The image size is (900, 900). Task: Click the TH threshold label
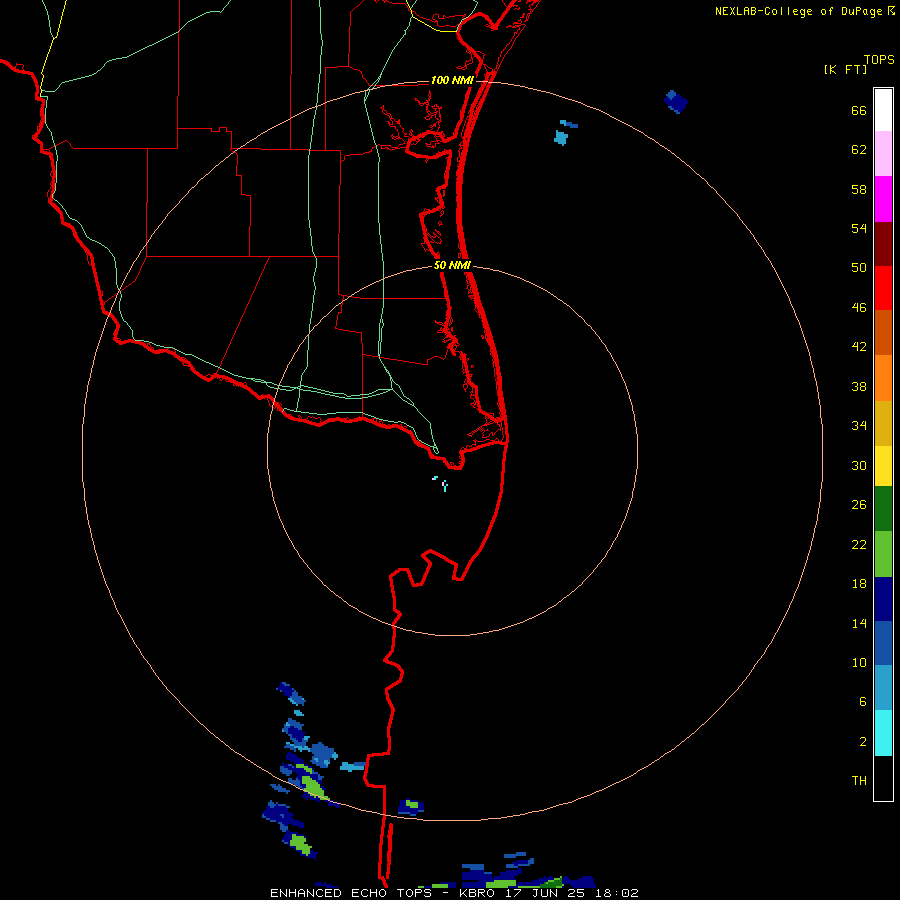tap(859, 781)
